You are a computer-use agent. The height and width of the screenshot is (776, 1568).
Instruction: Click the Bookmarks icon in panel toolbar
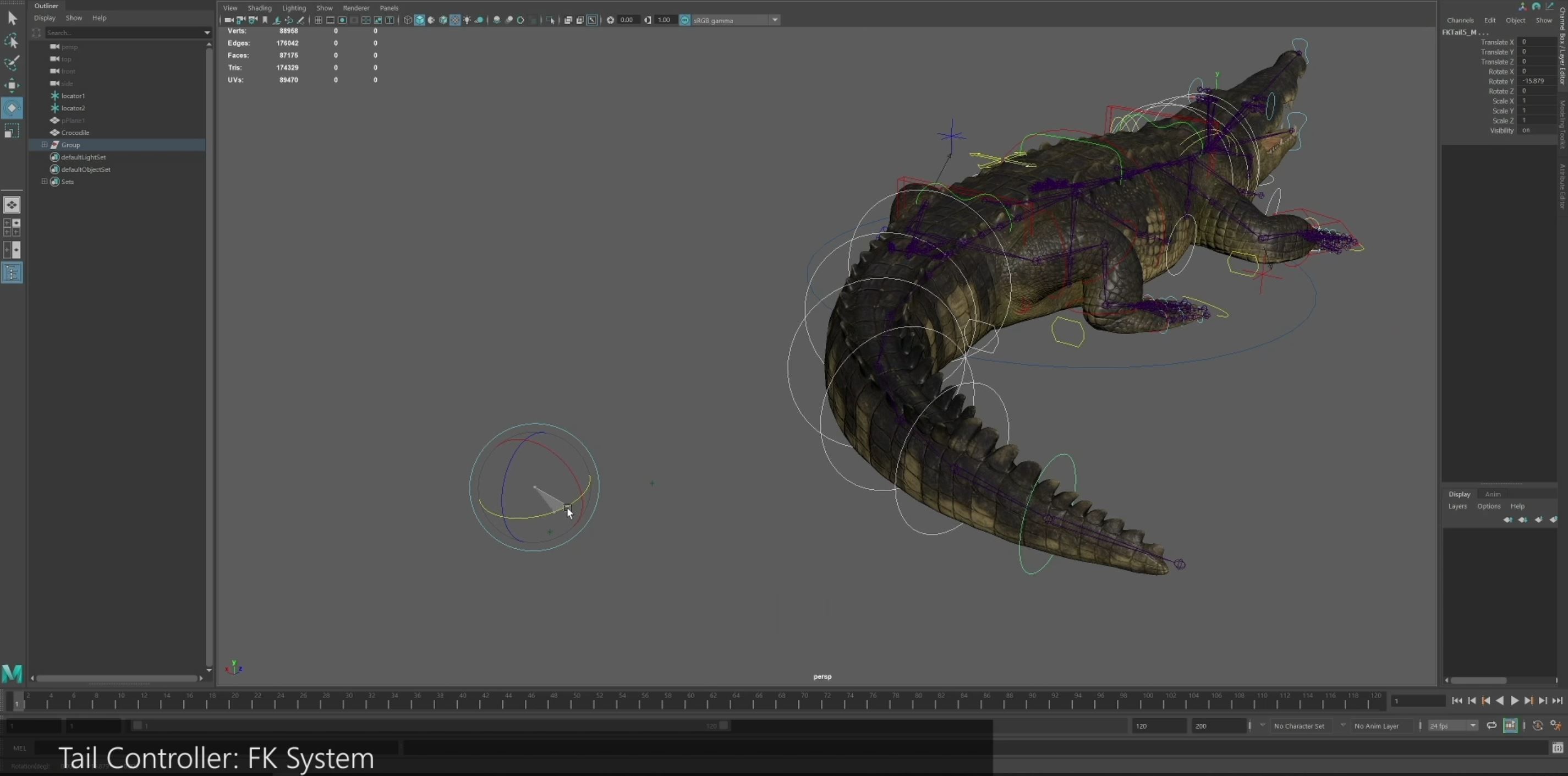(265, 20)
